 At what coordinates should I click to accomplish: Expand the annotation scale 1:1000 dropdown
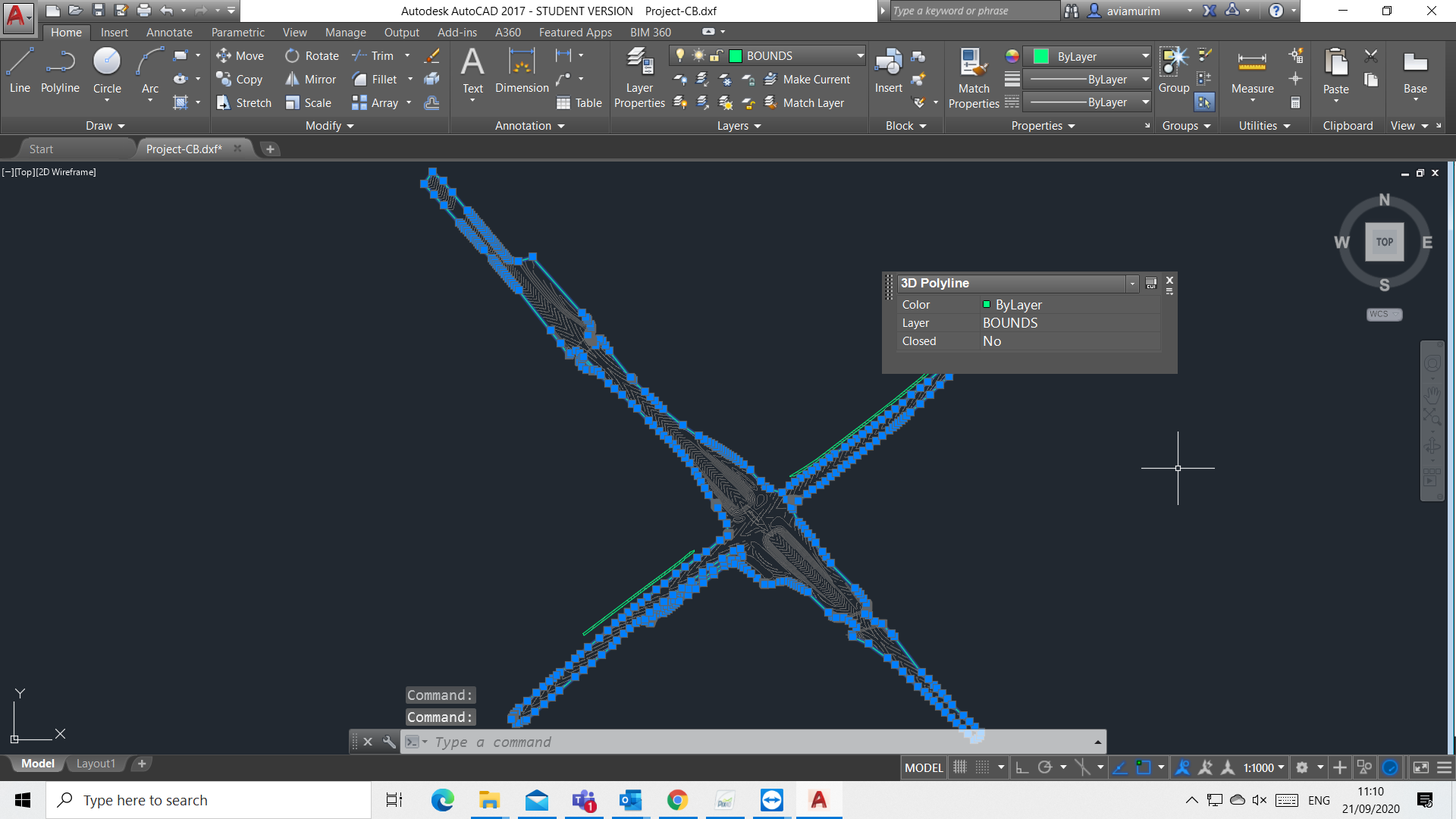(1281, 767)
